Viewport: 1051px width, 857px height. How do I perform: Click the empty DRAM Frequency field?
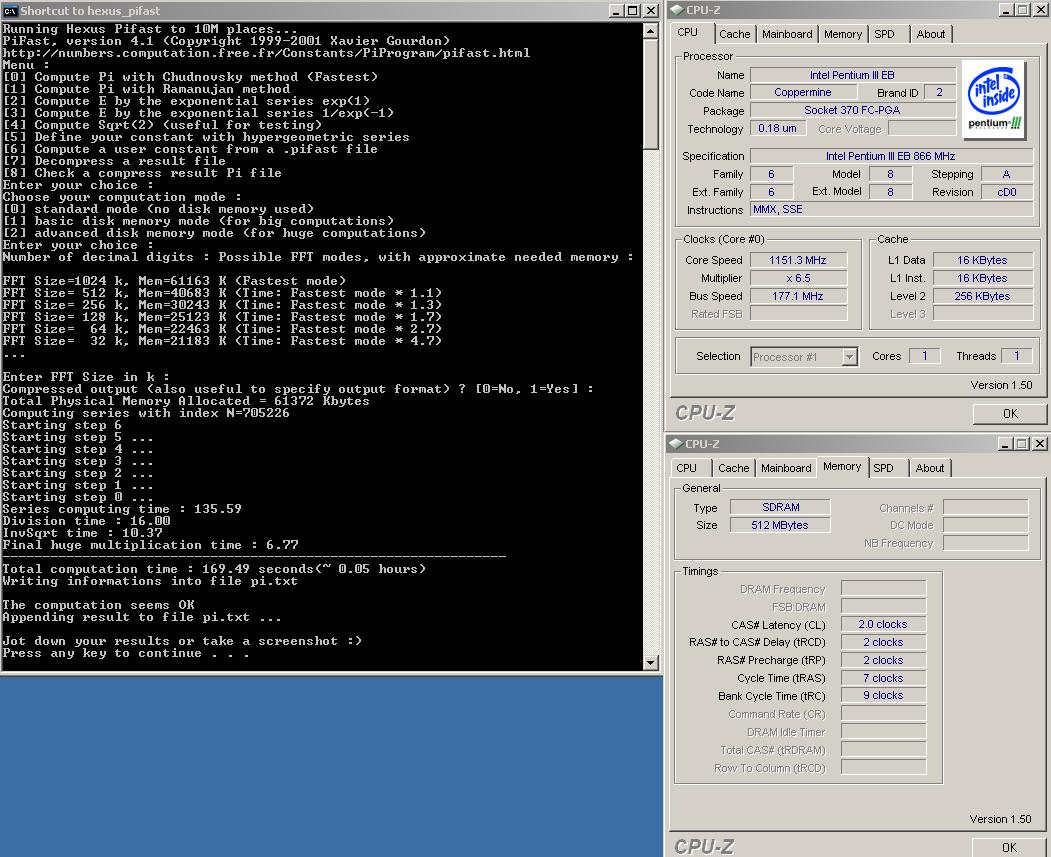pos(883,589)
